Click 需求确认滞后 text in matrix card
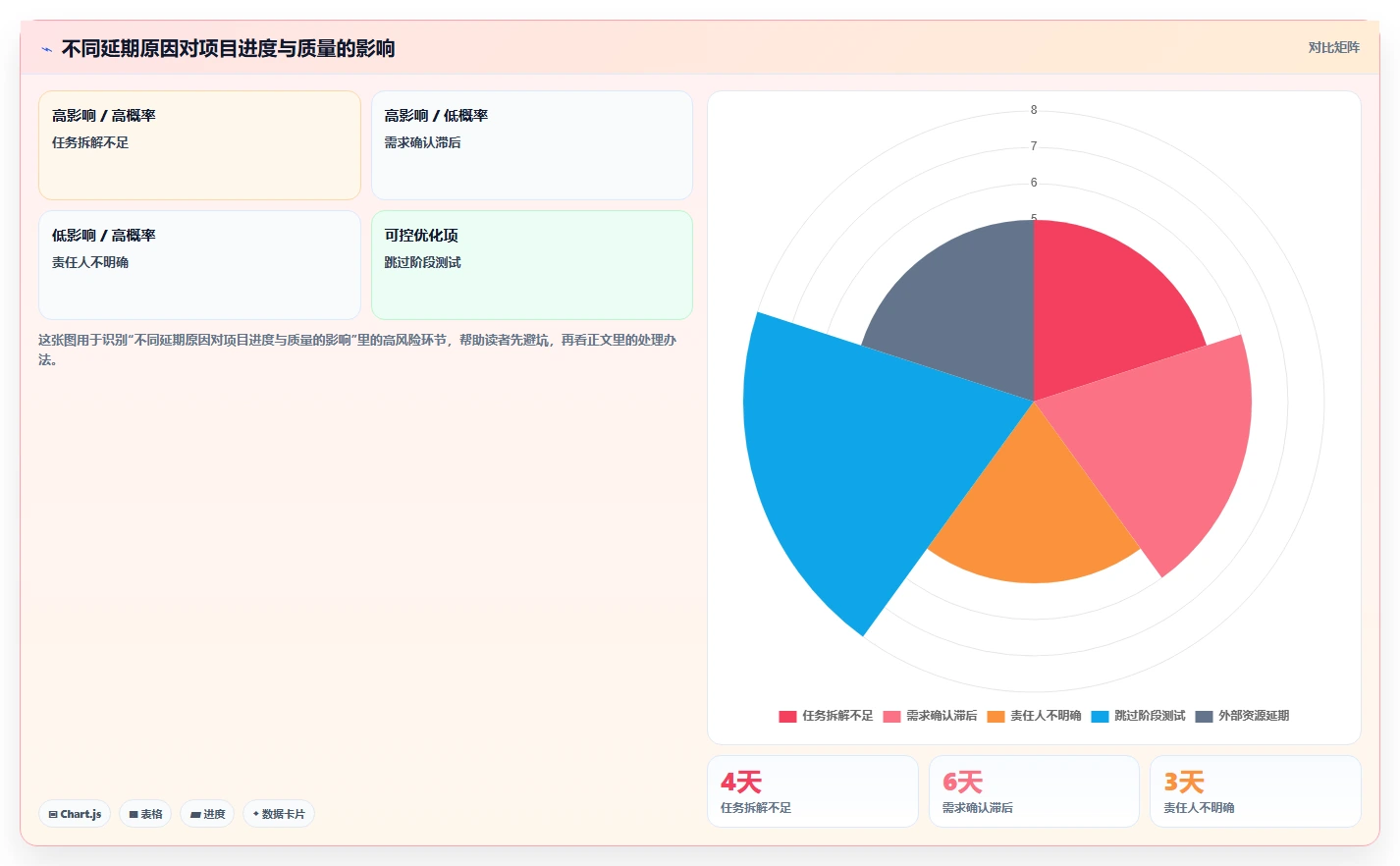 pos(422,142)
